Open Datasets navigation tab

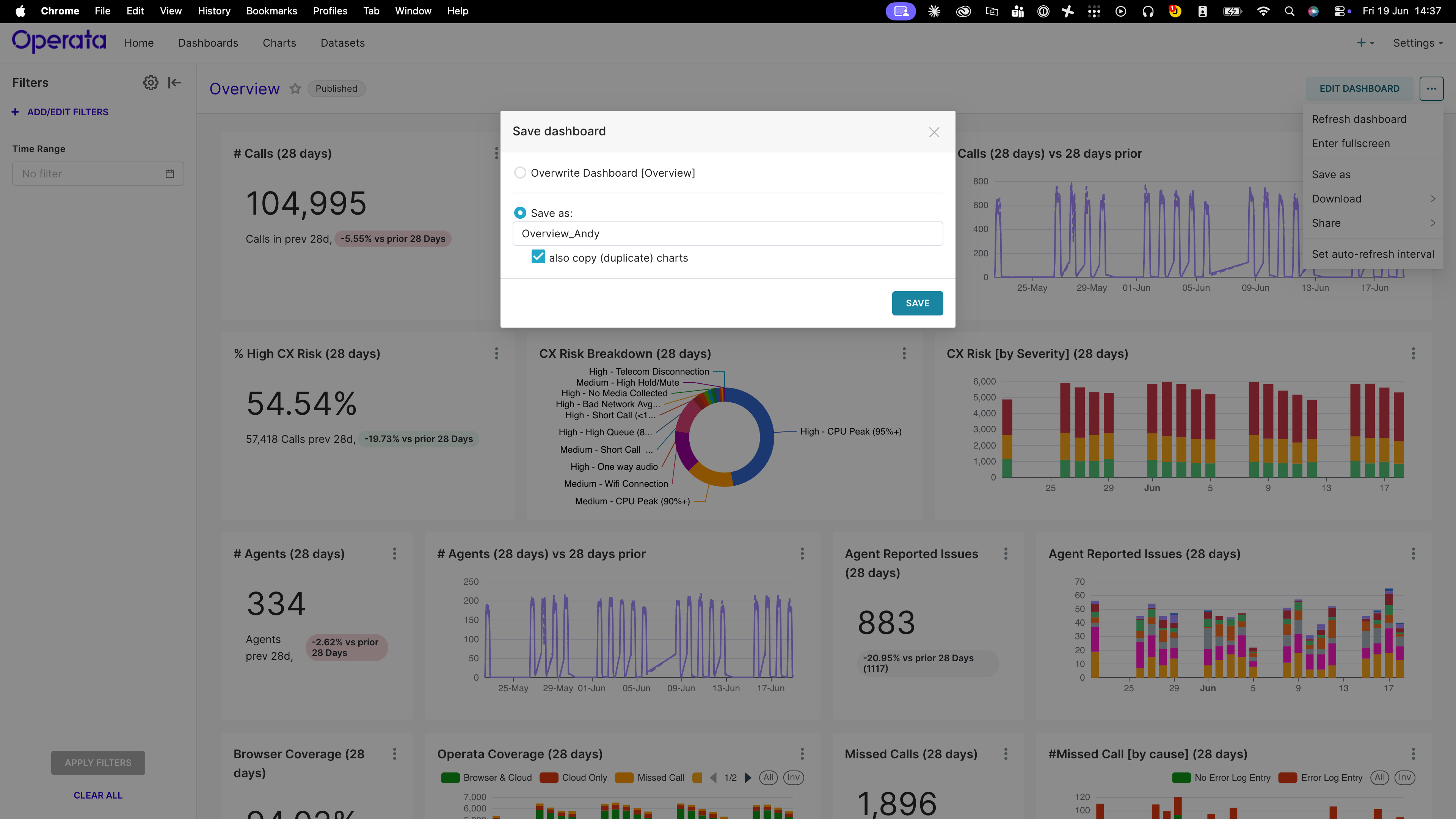pos(342,43)
